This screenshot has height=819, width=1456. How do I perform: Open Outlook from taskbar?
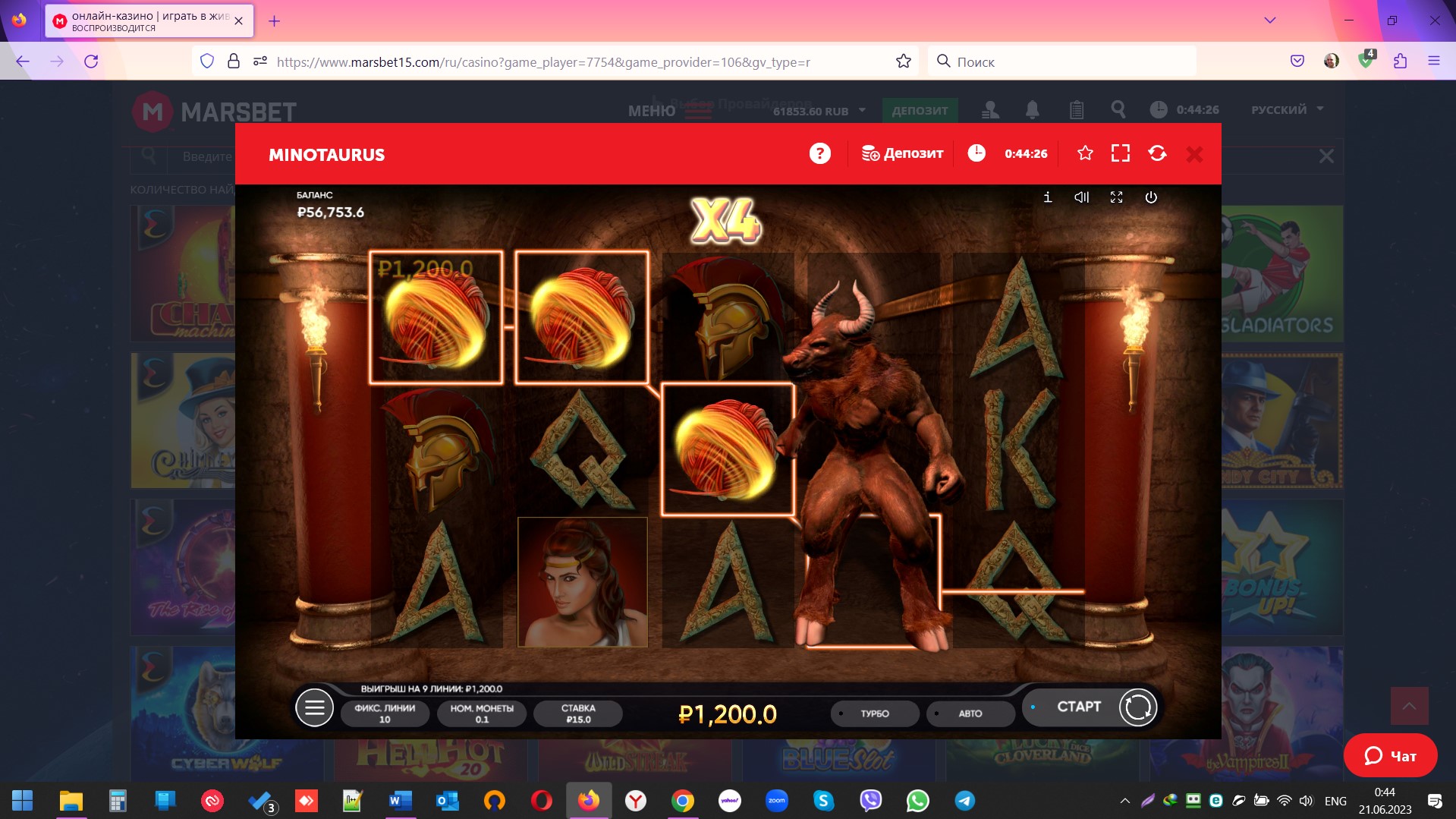click(x=447, y=801)
